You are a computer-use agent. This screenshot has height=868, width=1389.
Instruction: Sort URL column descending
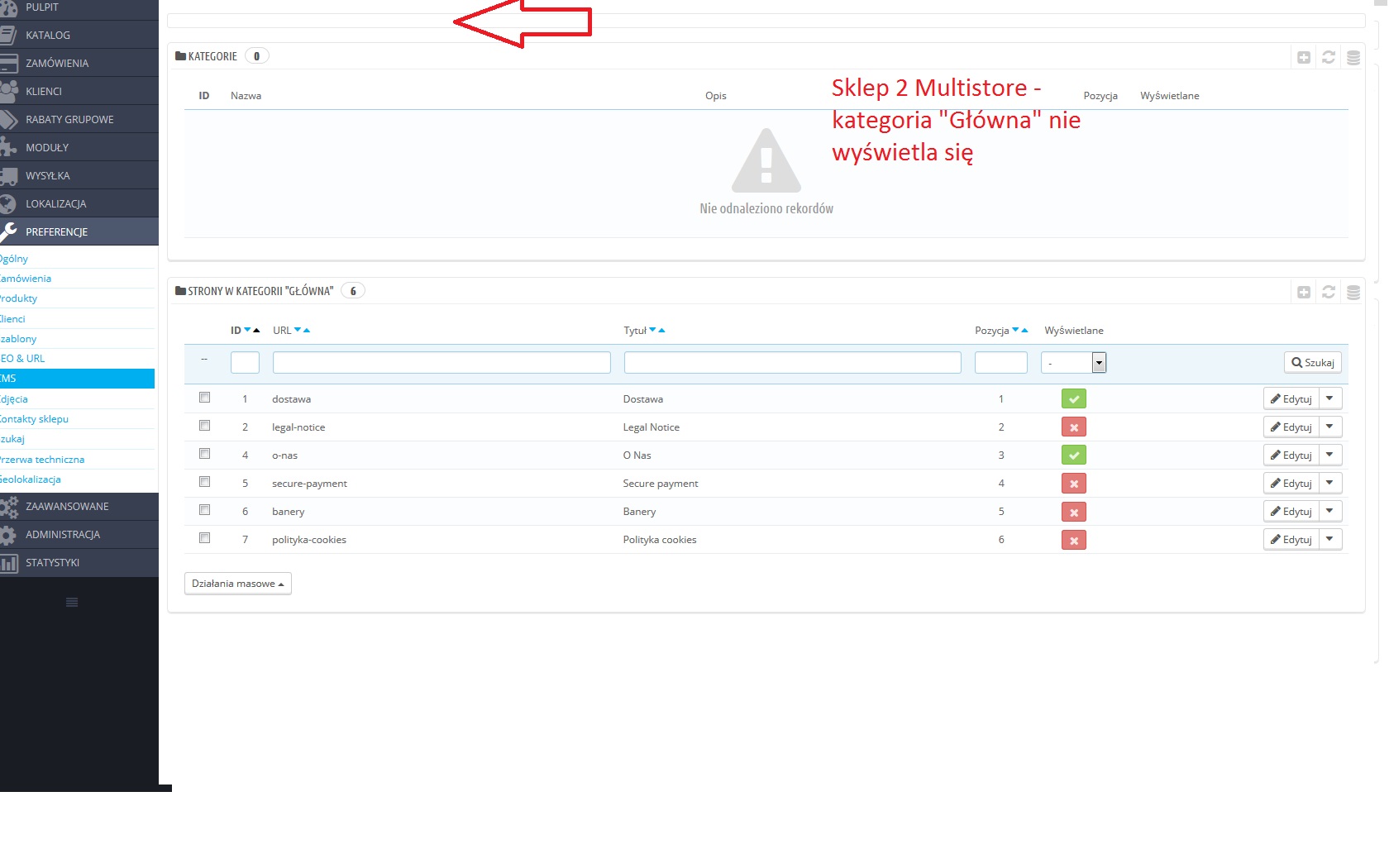tap(298, 330)
